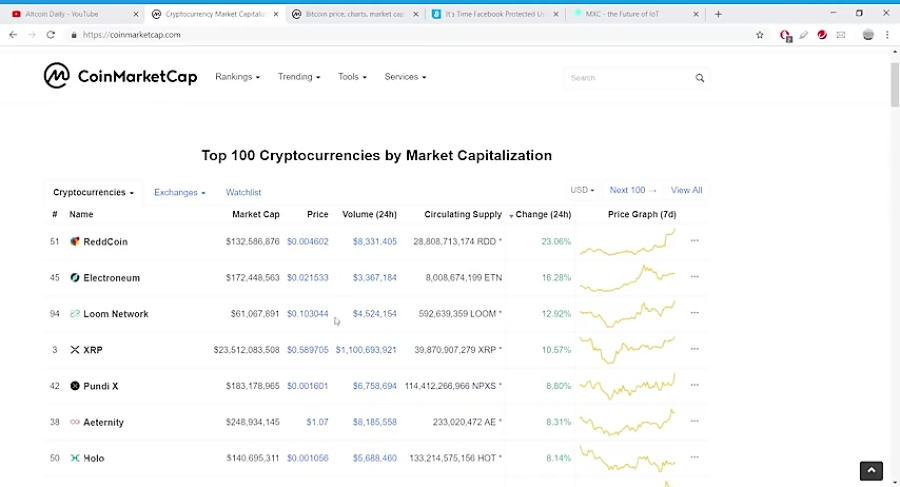This screenshot has width=900, height=487.
Task: Sort by the Volume (24h) column header
Action: click(369, 214)
